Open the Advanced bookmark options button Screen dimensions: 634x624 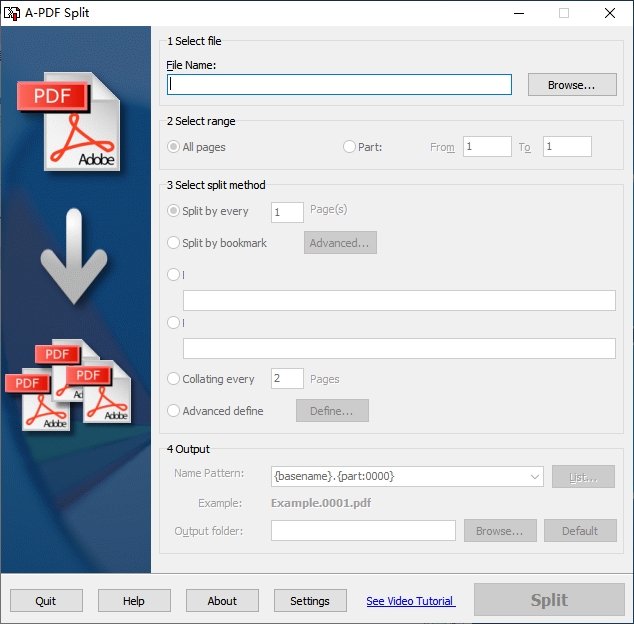340,243
